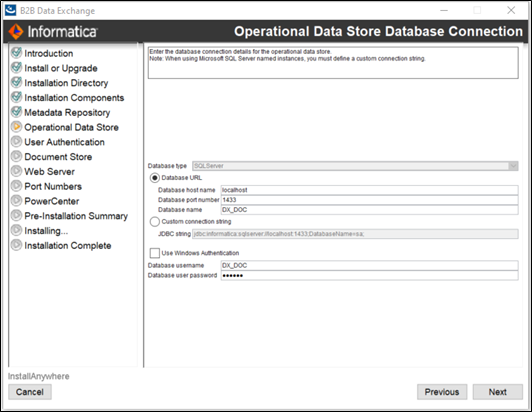
Task: Click the connection details instruction text box
Action: 333,63
